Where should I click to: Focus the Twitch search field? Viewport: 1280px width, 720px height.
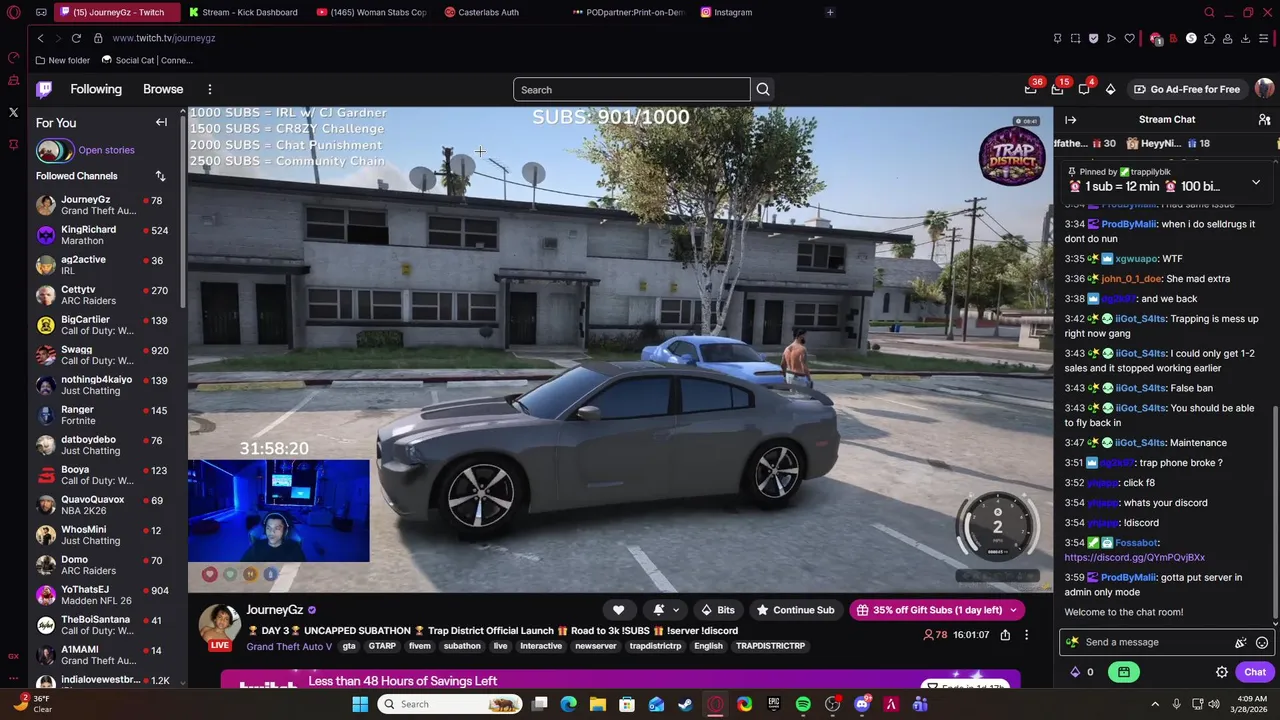(632, 89)
